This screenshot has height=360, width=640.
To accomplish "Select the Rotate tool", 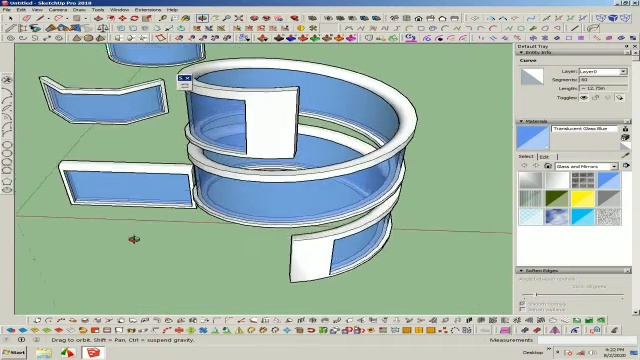I will click(x=134, y=18).
